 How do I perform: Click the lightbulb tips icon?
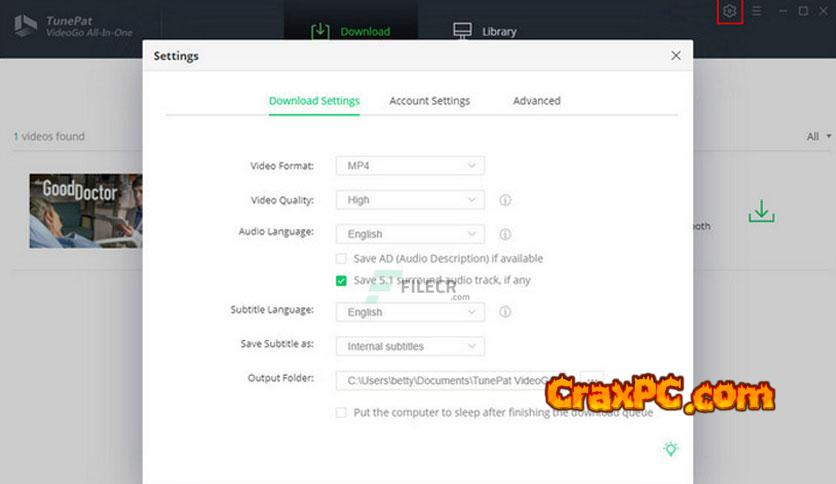click(671, 449)
